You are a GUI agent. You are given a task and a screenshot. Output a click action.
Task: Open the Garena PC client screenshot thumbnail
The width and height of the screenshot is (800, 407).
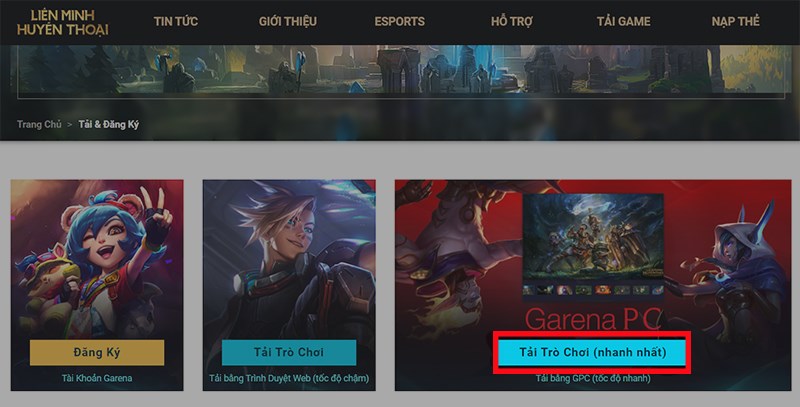pos(593,245)
